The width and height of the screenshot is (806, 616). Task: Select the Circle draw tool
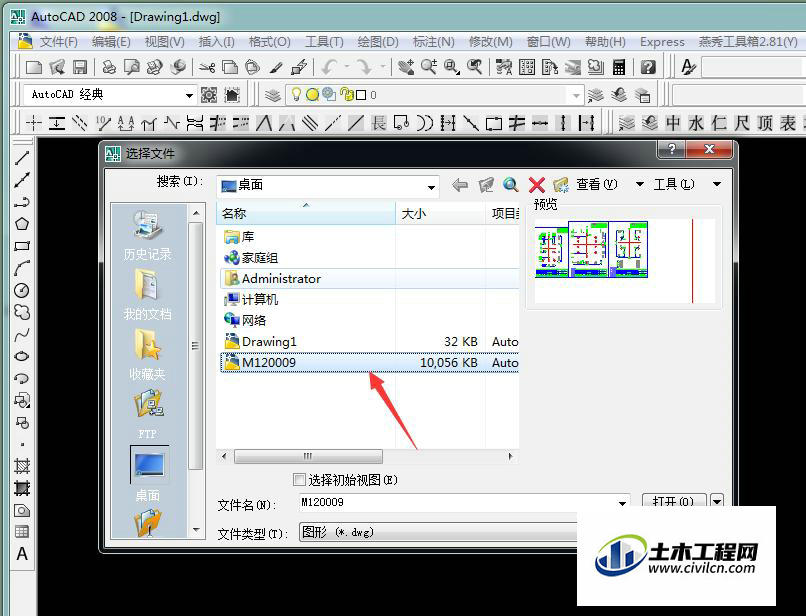(22, 290)
